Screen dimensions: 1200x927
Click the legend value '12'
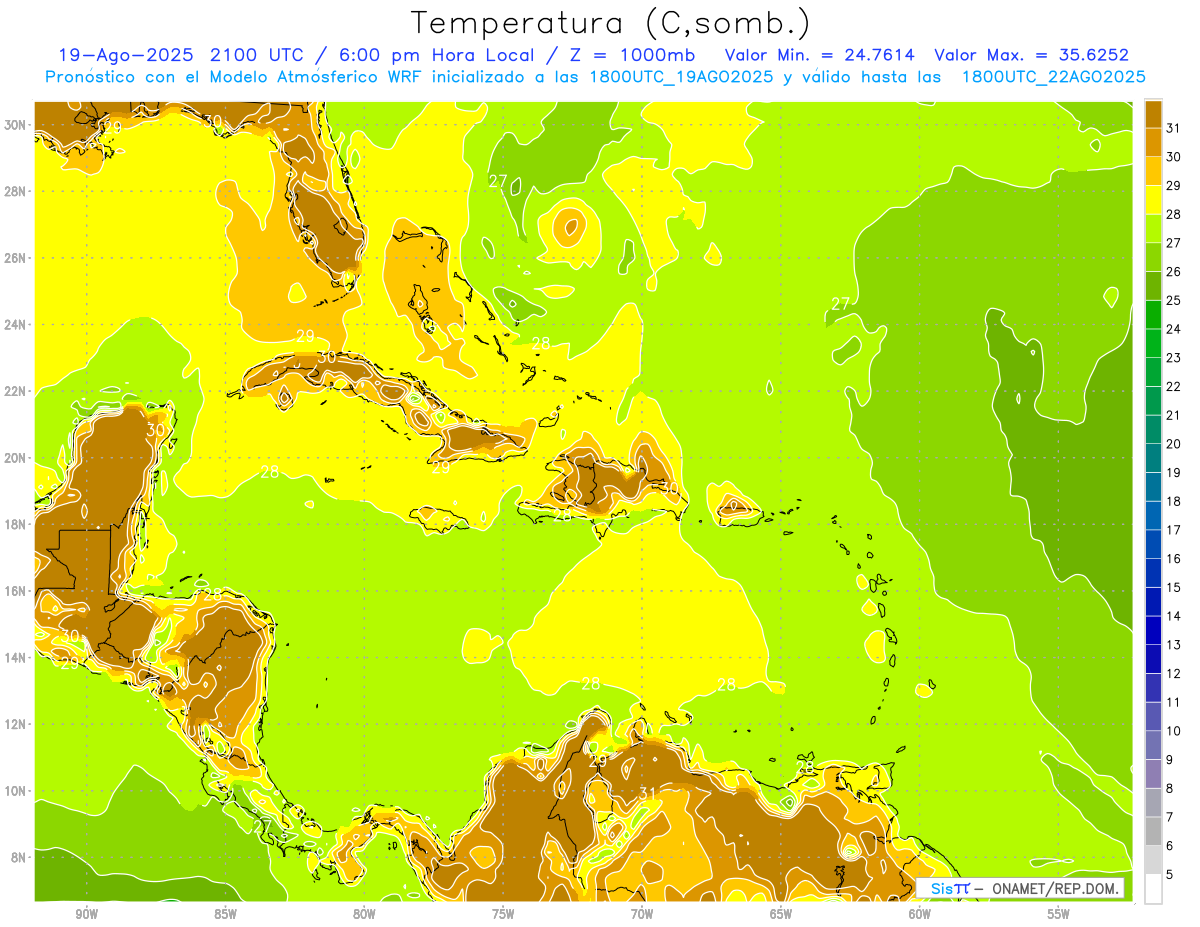pyautogui.click(x=1174, y=673)
